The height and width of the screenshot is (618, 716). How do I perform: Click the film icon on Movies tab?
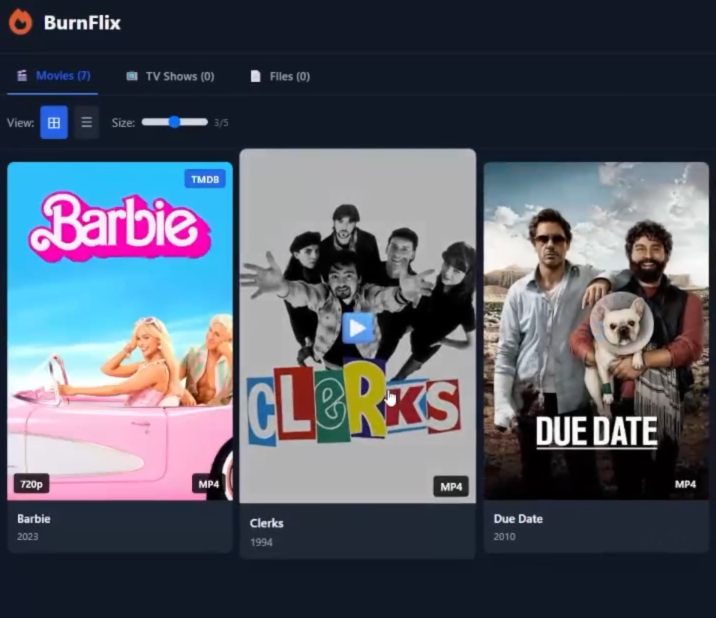pos(22,75)
